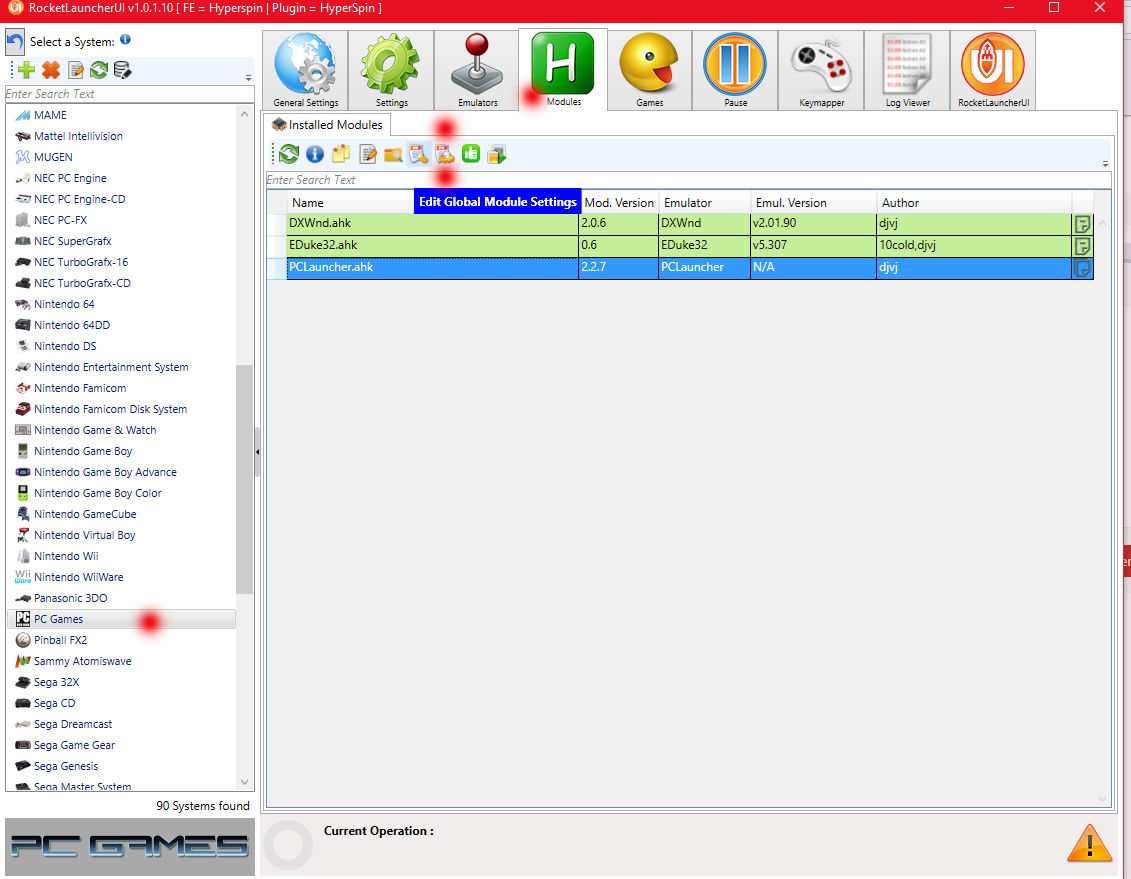Click the orange X delete-system icon
Screen dimensions: 1131x879
coord(51,70)
